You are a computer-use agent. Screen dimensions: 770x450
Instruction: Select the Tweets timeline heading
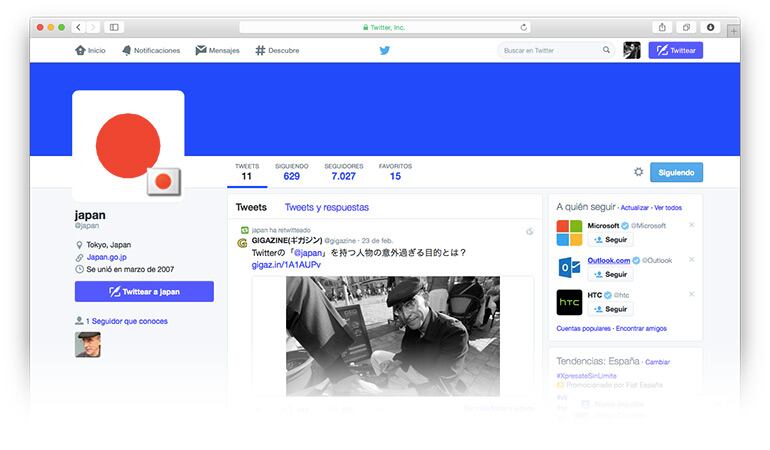[251, 207]
